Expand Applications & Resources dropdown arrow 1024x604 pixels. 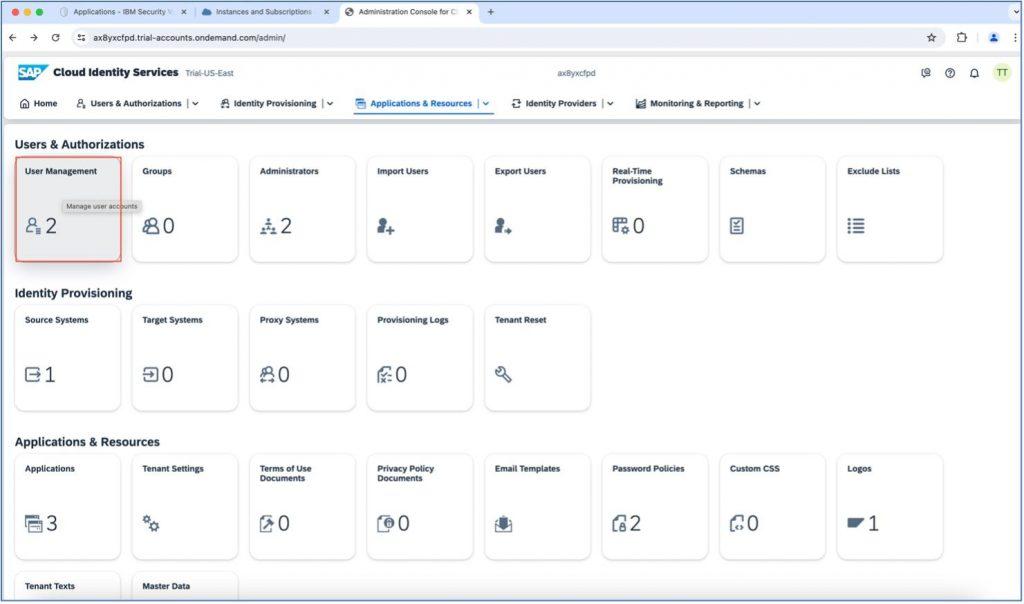coord(486,103)
